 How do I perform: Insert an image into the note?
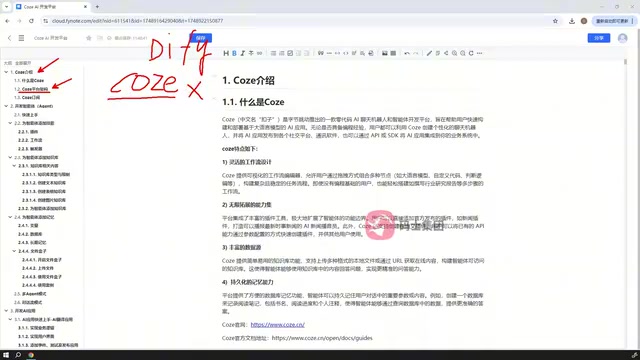point(384,53)
